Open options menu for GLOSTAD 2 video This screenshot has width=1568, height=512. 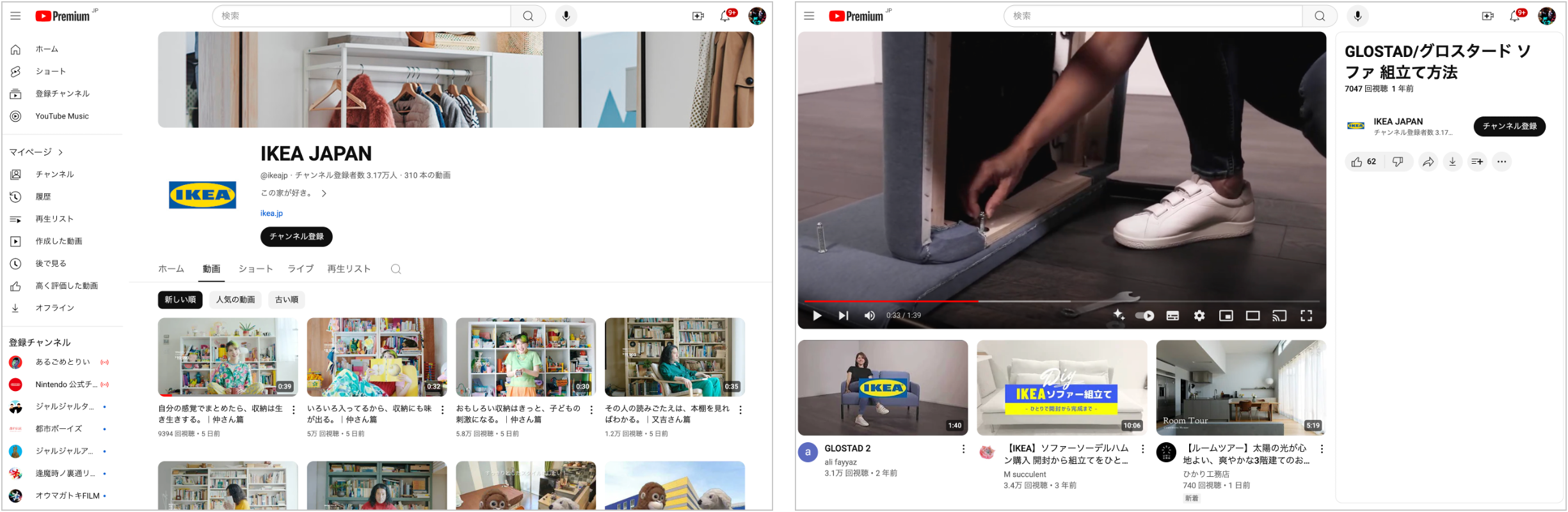[x=963, y=449]
